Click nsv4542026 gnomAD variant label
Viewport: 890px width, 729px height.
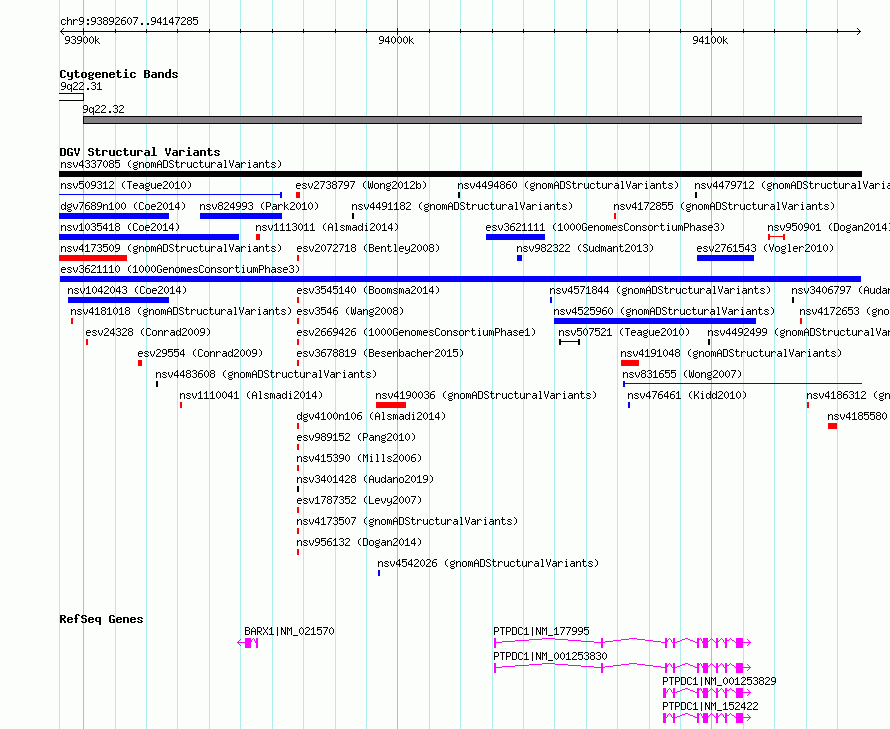coord(488,564)
